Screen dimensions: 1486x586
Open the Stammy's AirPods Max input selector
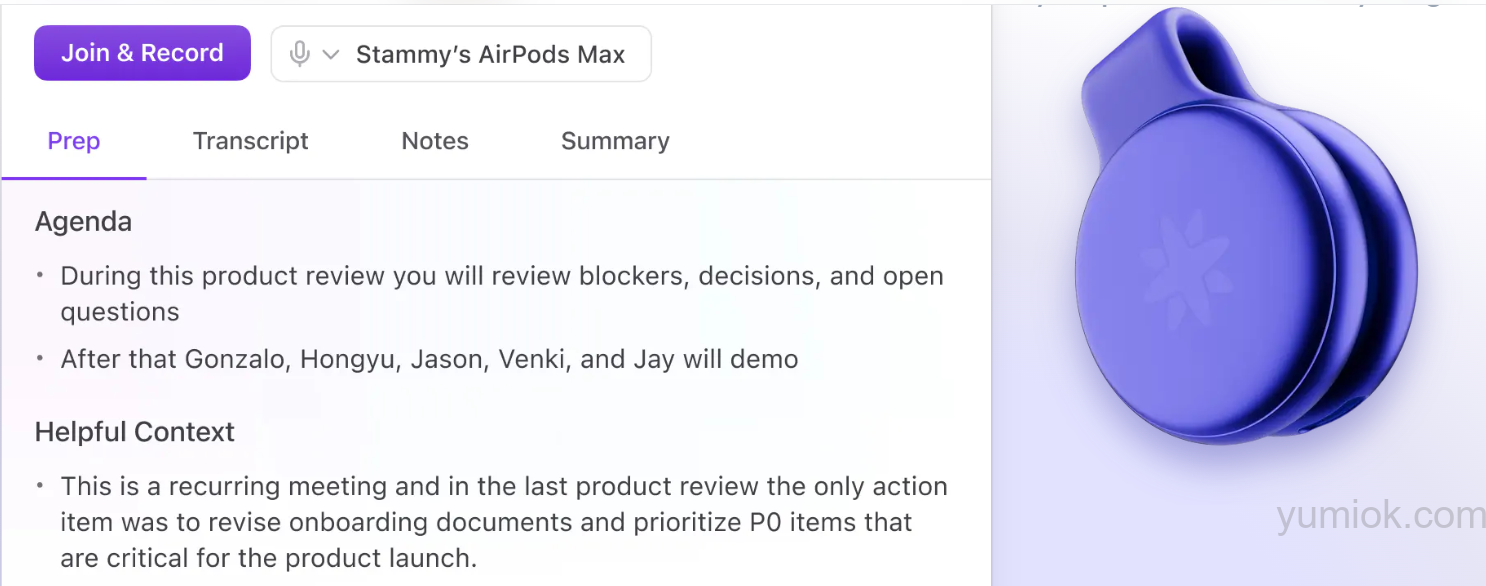461,54
